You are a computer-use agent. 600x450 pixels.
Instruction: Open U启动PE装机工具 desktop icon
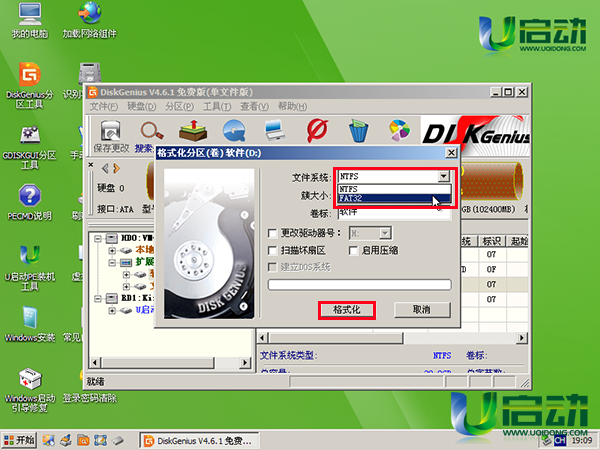[x=29, y=268]
